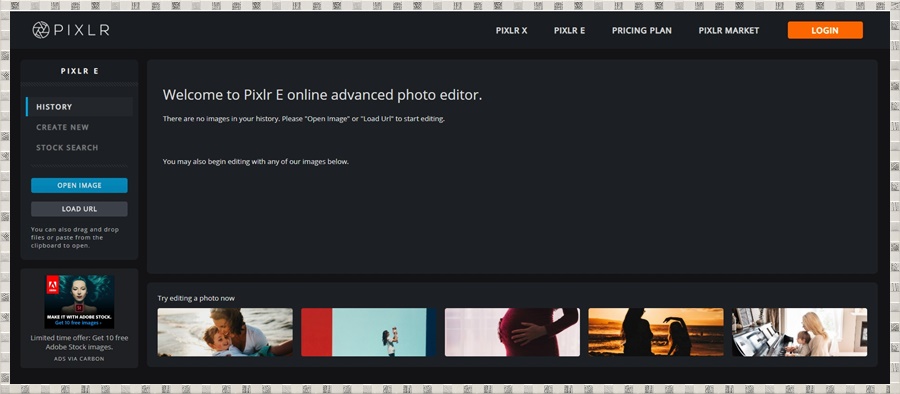Click the Pixlr logo icon

pos(41,30)
